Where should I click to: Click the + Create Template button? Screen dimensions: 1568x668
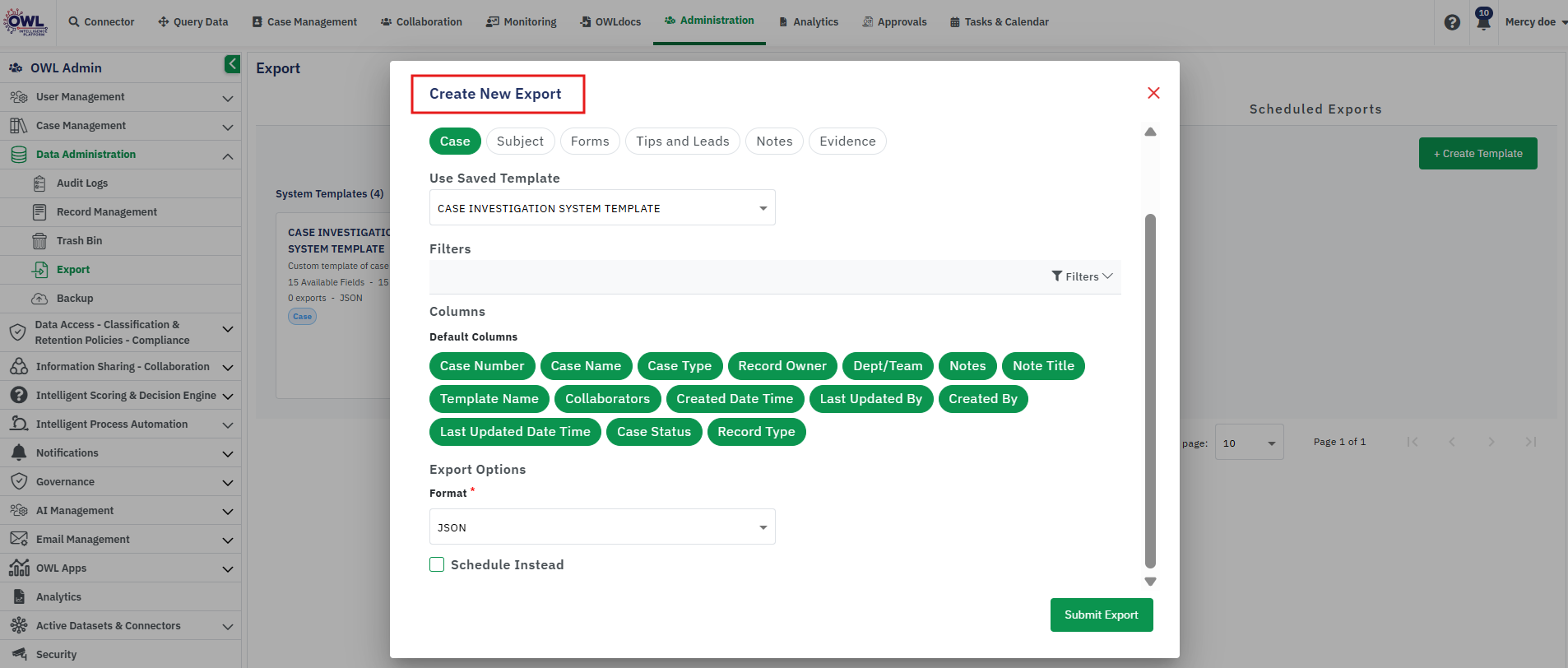tap(1478, 154)
